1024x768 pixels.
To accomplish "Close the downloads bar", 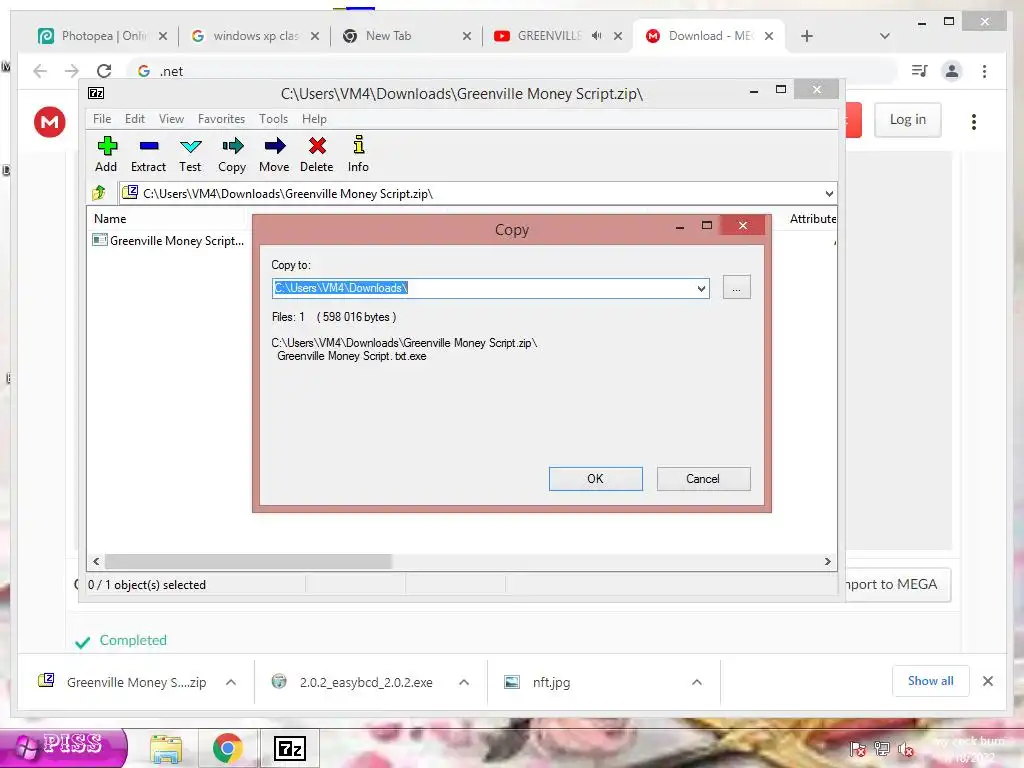I will coord(987,681).
